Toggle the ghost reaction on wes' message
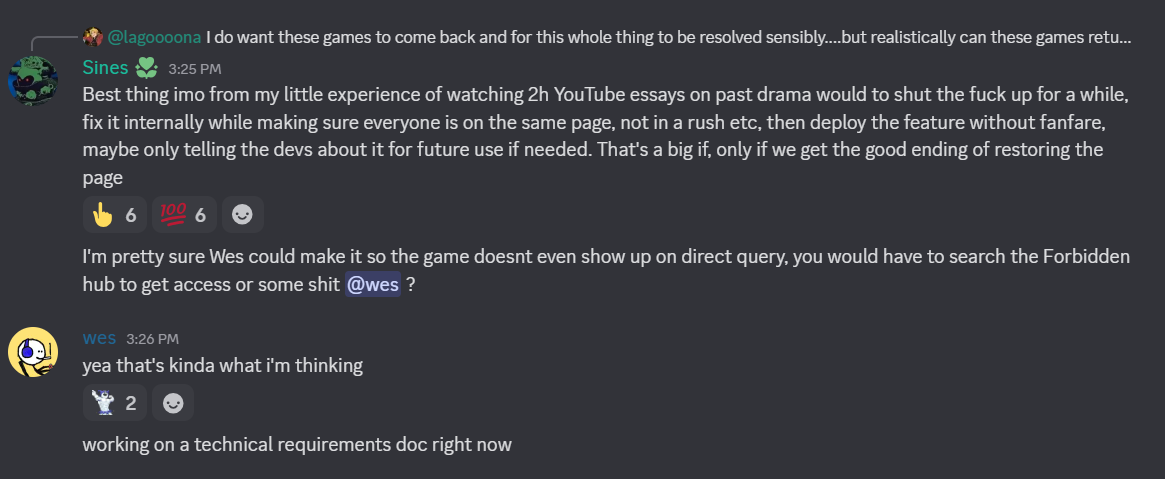Screen dimensions: 1165x479 (x=114, y=403)
